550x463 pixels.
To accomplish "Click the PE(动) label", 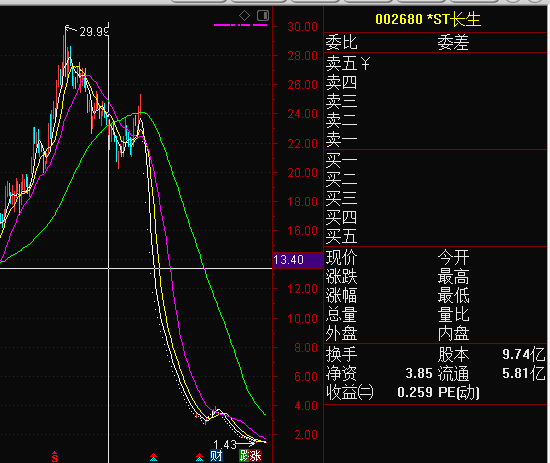I will pos(459,392).
